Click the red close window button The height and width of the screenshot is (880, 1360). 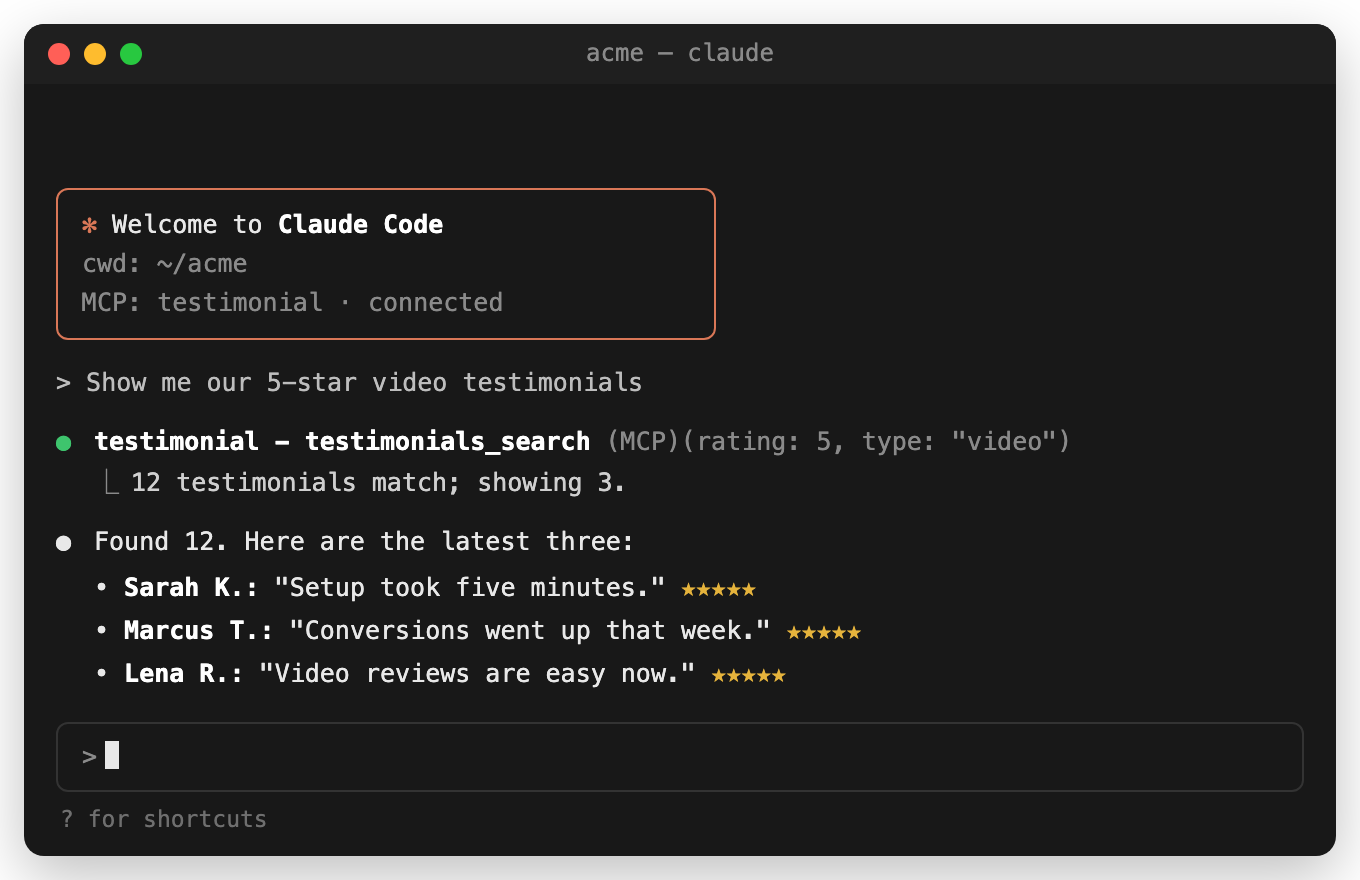pos(59,54)
